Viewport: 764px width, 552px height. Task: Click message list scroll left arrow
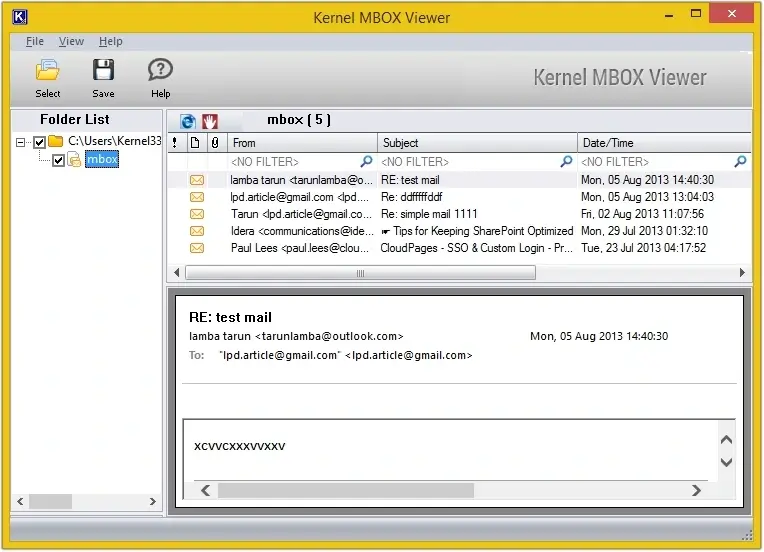click(x=176, y=273)
